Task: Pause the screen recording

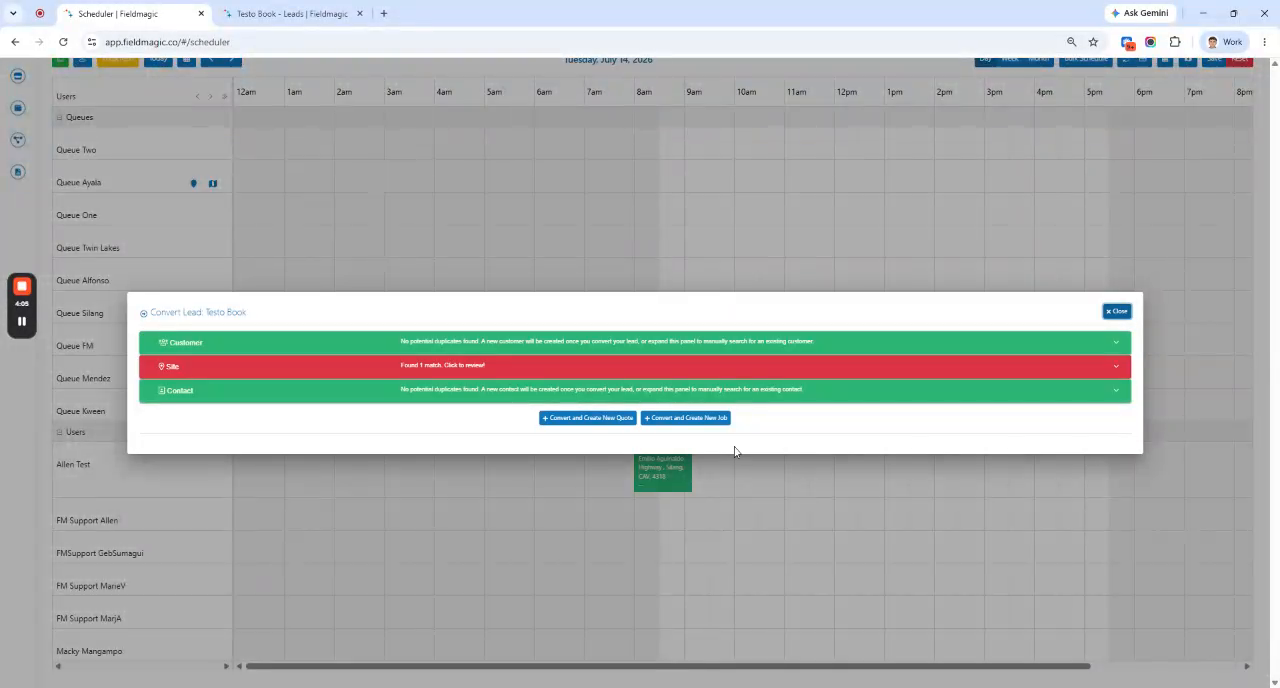Action: coord(22,321)
